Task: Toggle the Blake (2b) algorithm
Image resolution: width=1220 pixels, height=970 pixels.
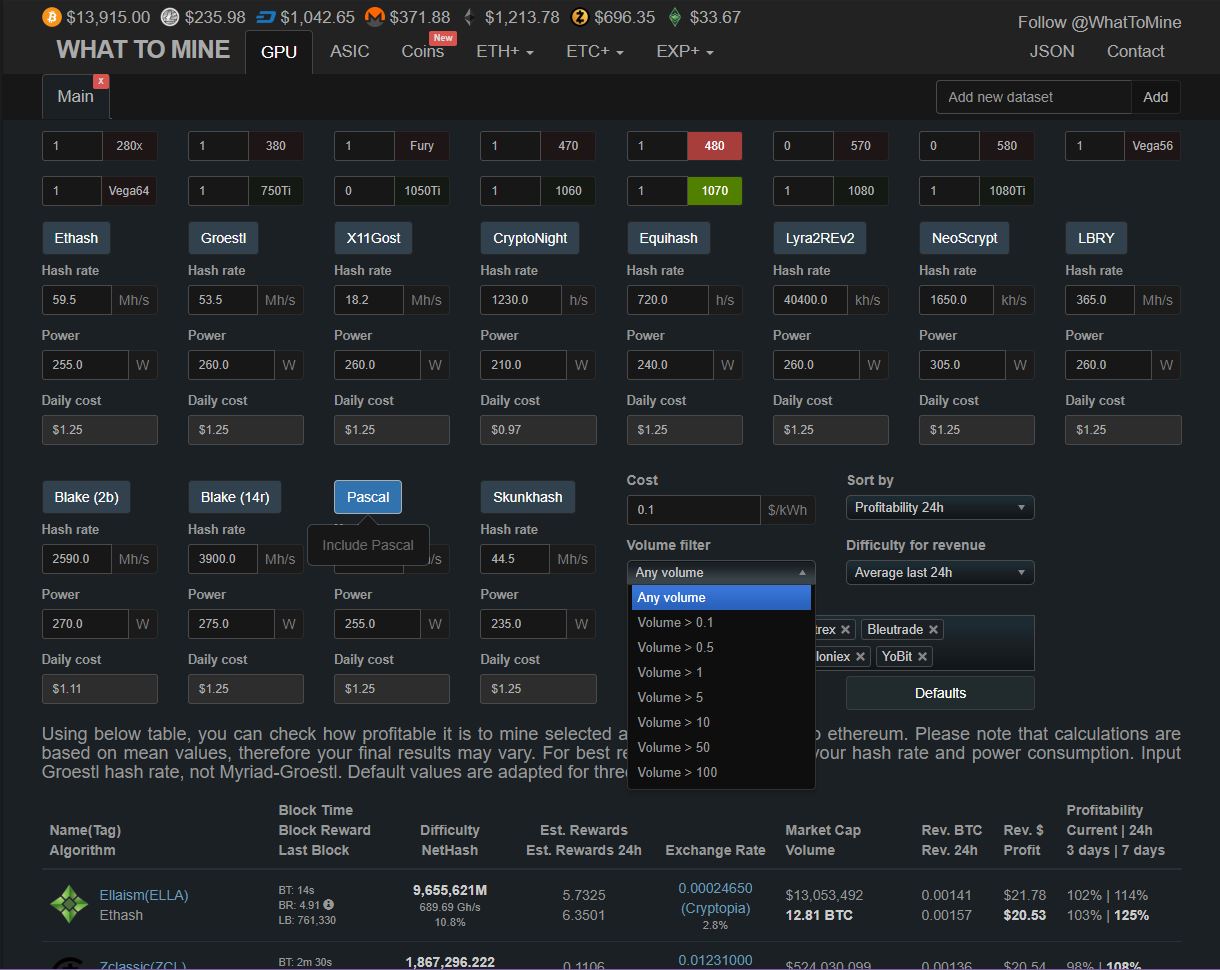Action: pos(87,497)
